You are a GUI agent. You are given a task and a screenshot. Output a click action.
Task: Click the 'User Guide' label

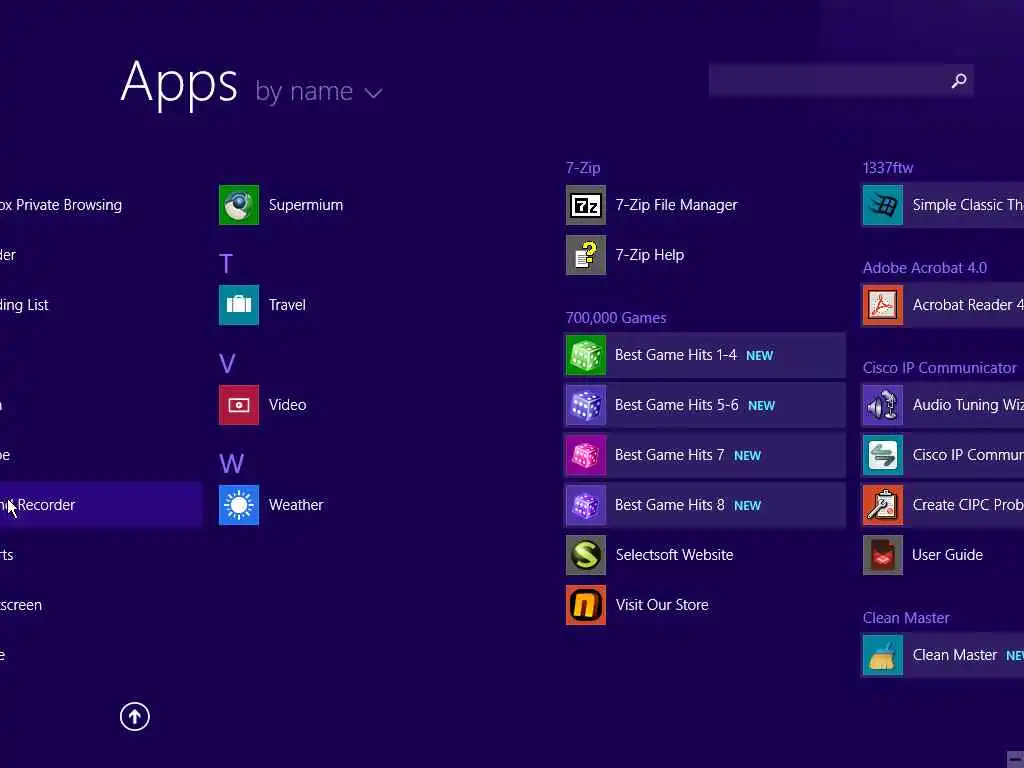(x=947, y=555)
